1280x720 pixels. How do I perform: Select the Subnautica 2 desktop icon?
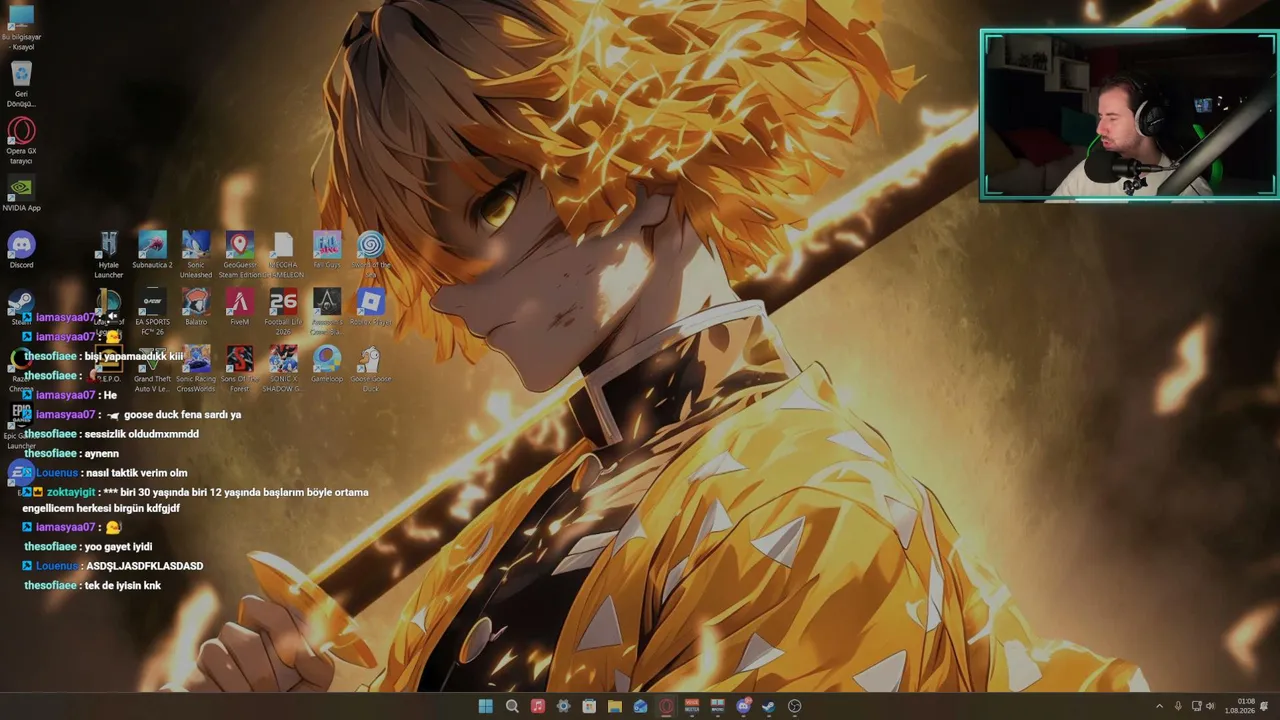coord(152,251)
